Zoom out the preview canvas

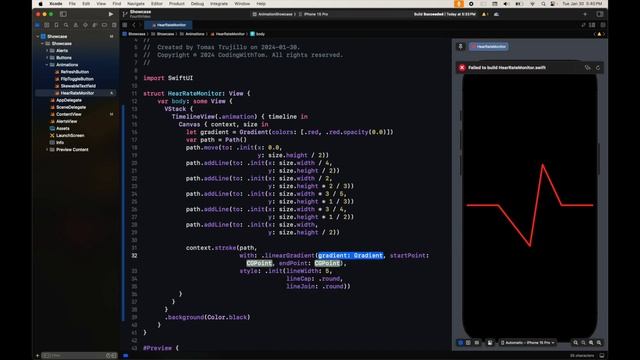pyautogui.click(x=576, y=342)
